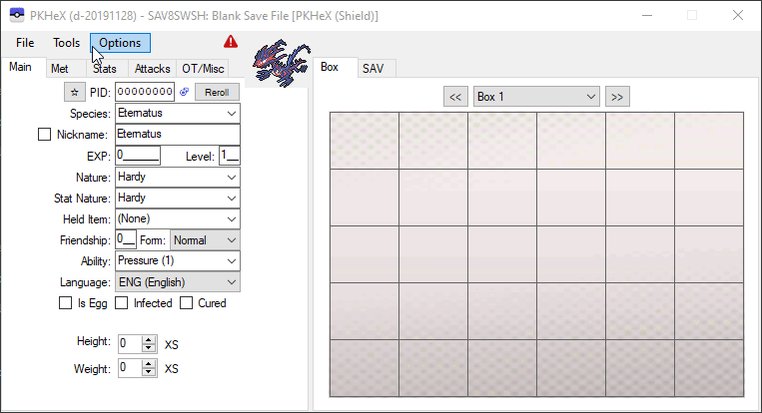Viewport: 762px width, 413px height.
Task: Click the Nickname text field
Action: pos(177,134)
